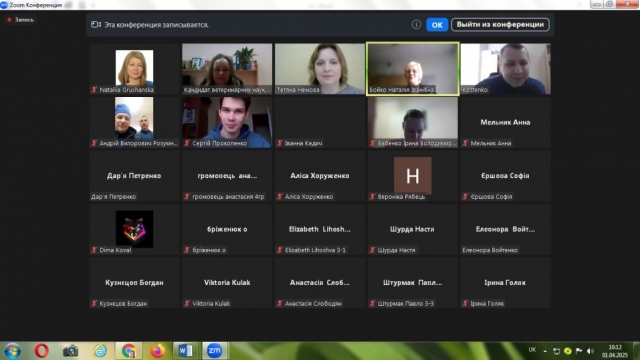Image resolution: width=640 pixels, height=360 pixels.
Task: Select Natalia Grushanska video tile
Action: pyautogui.click(x=134, y=69)
